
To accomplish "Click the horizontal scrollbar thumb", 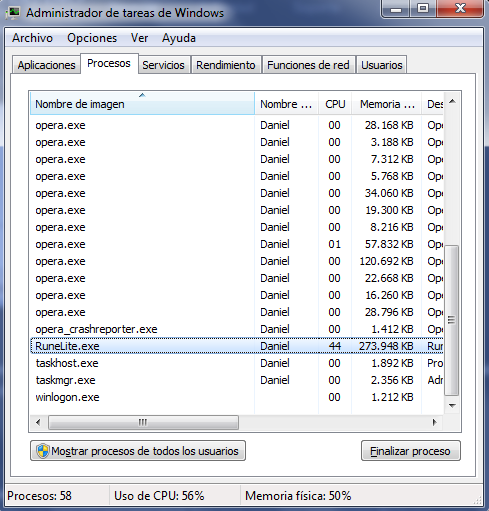I will [x=143, y=422].
